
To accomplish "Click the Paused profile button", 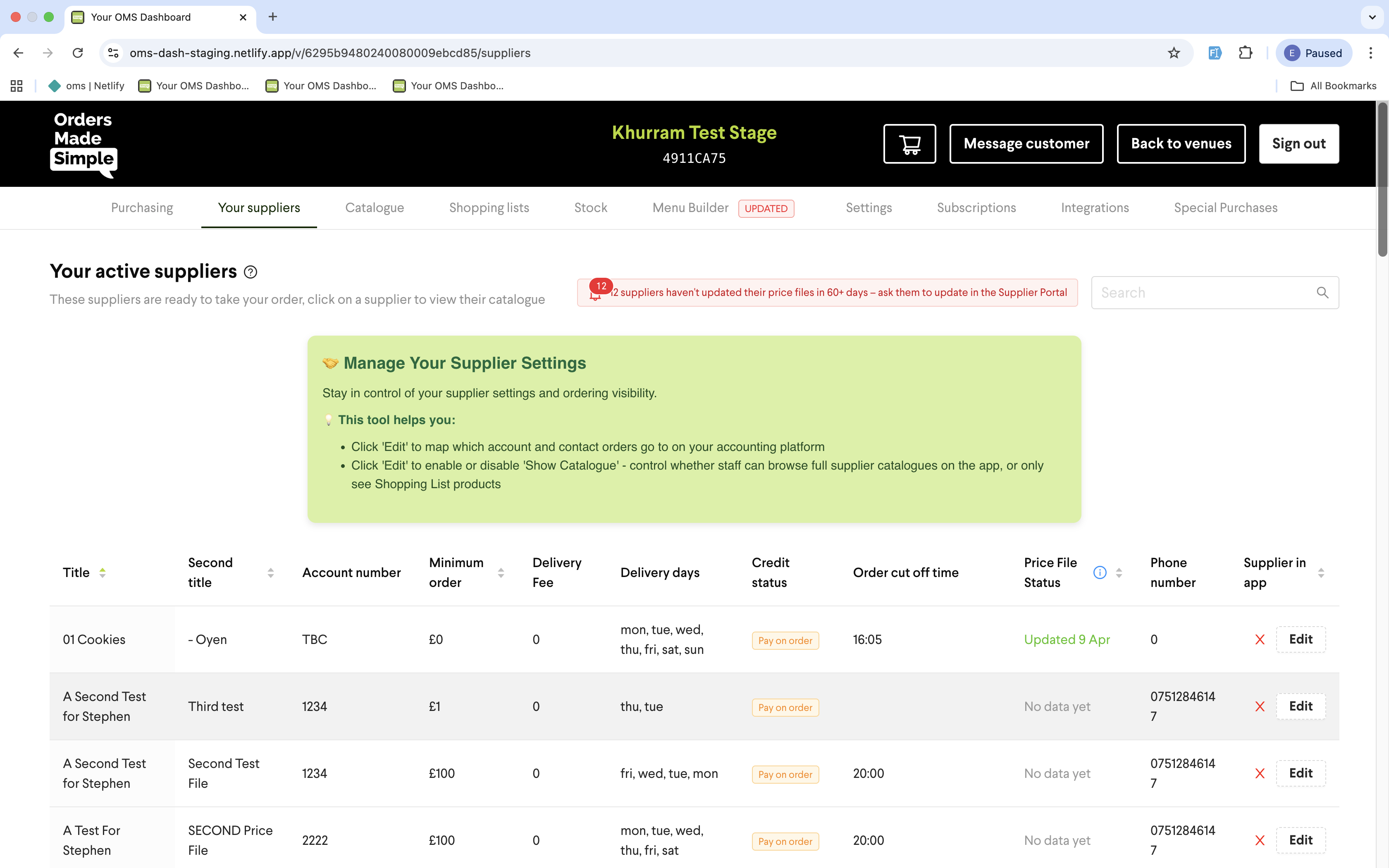I will tap(1314, 53).
